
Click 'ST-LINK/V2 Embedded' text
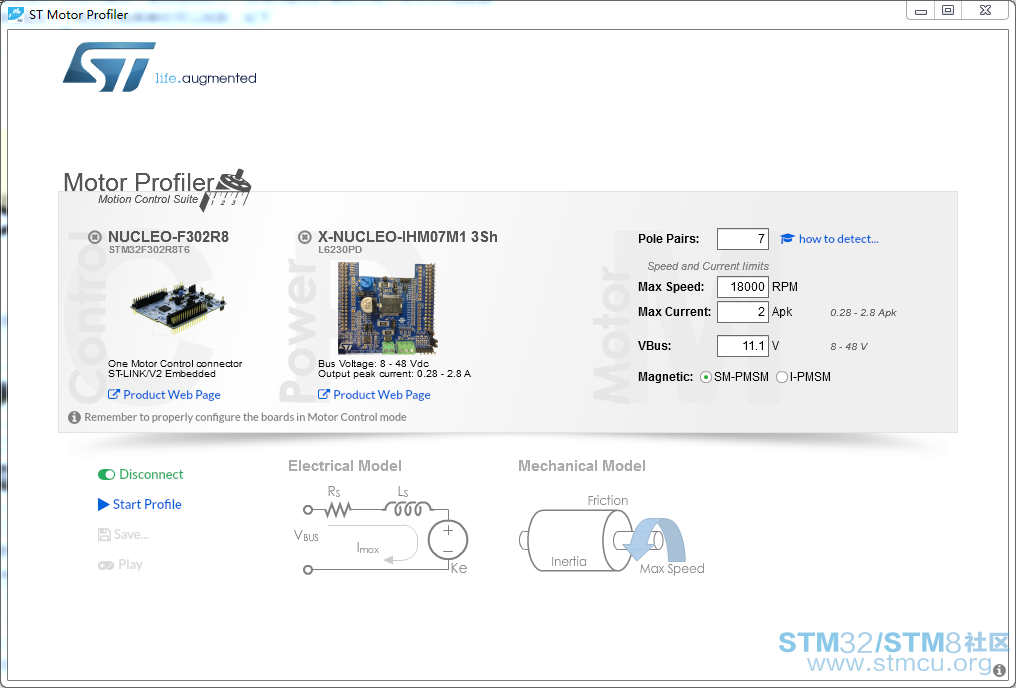point(162,374)
